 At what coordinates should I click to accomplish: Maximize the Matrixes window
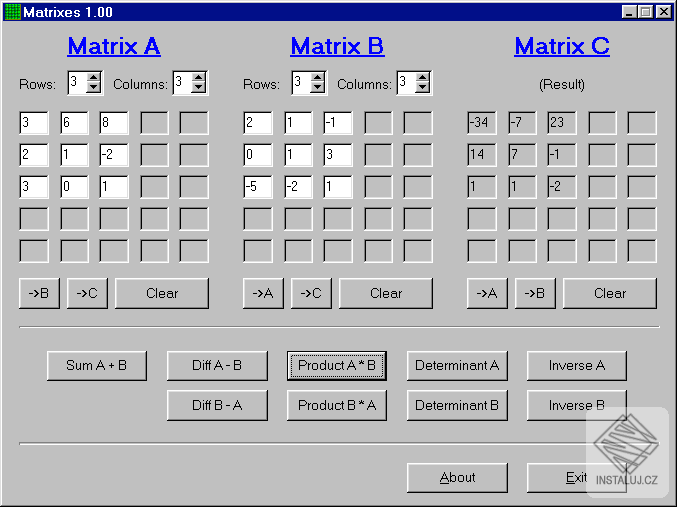pyautogui.click(x=645, y=12)
